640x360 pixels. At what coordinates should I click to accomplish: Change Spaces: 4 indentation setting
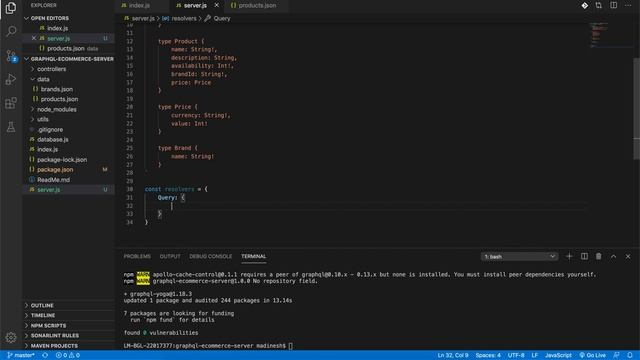tap(488, 355)
